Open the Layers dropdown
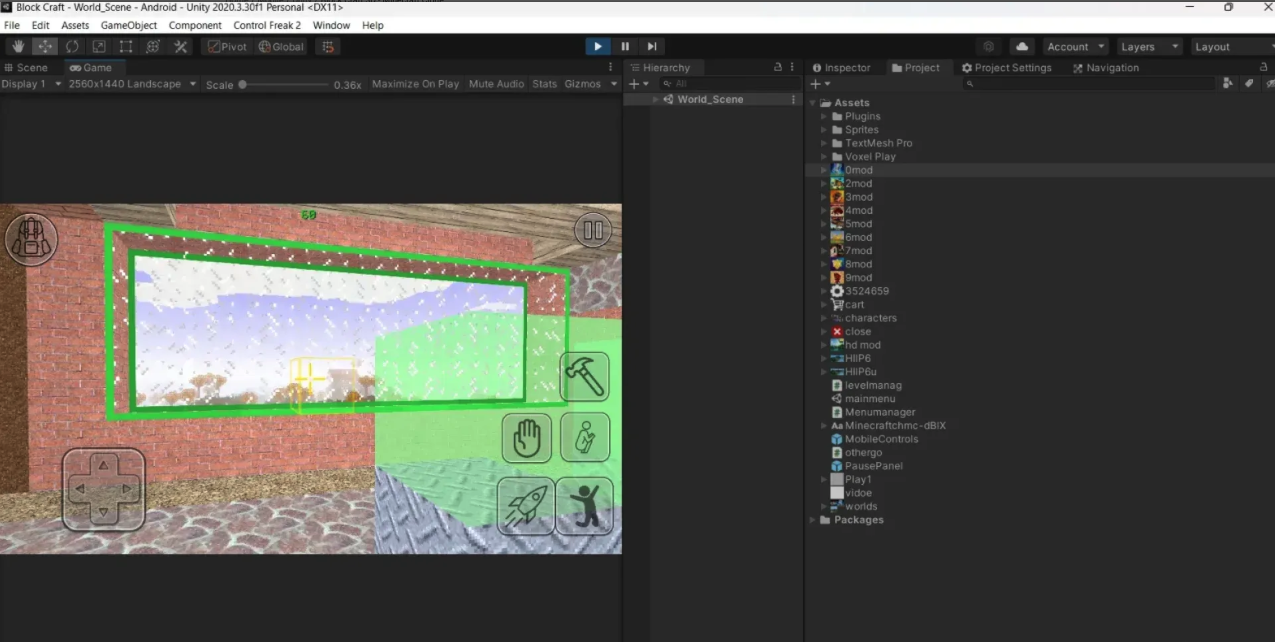This screenshot has height=642, width=1275. click(x=1149, y=46)
